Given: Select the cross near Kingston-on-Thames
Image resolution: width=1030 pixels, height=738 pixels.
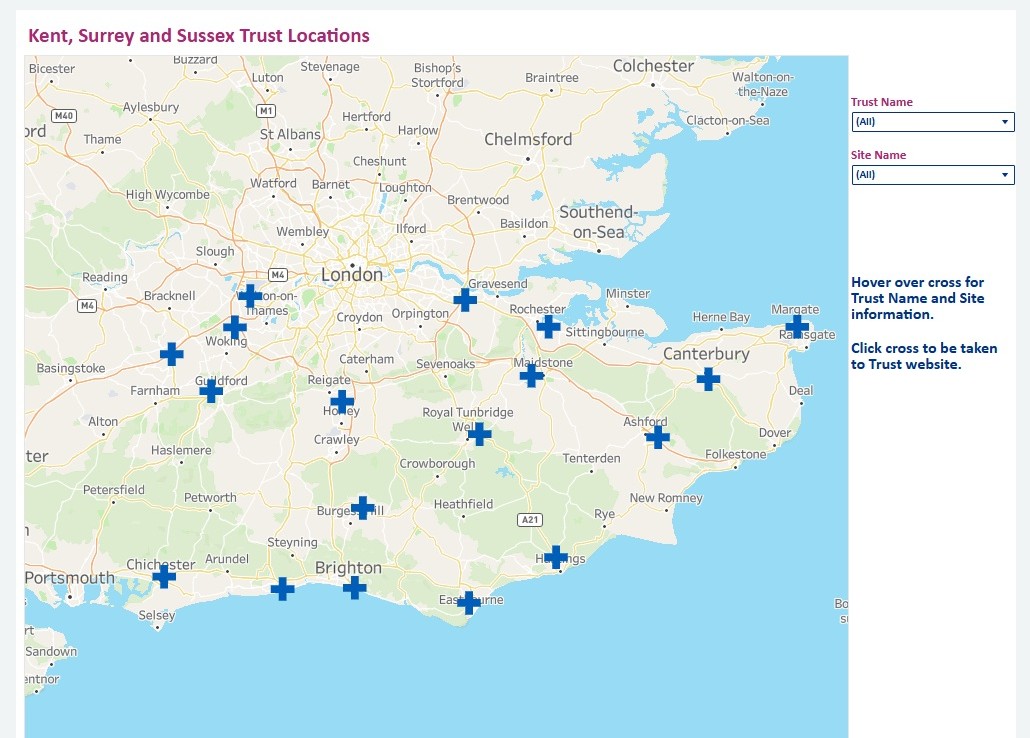Looking at the screenshot, I should click(x=250, y=295).
